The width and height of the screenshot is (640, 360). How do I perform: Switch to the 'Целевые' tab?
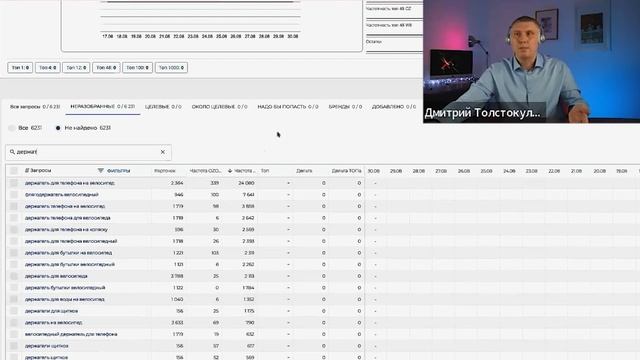163,107
